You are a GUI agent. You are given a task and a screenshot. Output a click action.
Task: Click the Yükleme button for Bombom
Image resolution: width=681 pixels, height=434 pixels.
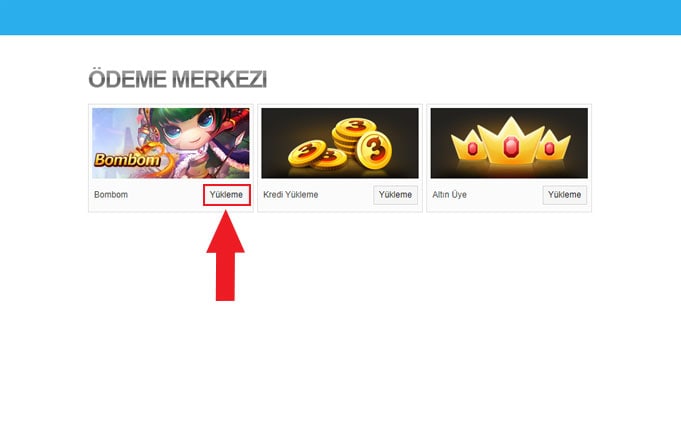[227, 195]
